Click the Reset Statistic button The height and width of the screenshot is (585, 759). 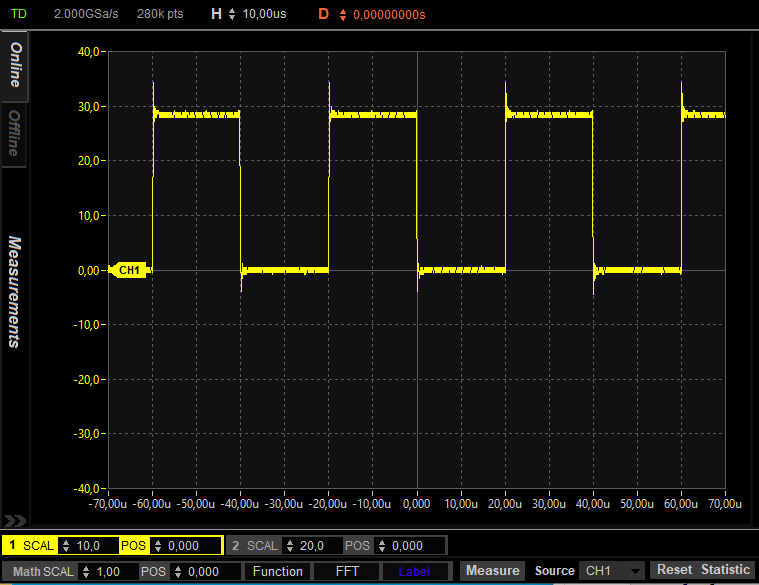703,570
